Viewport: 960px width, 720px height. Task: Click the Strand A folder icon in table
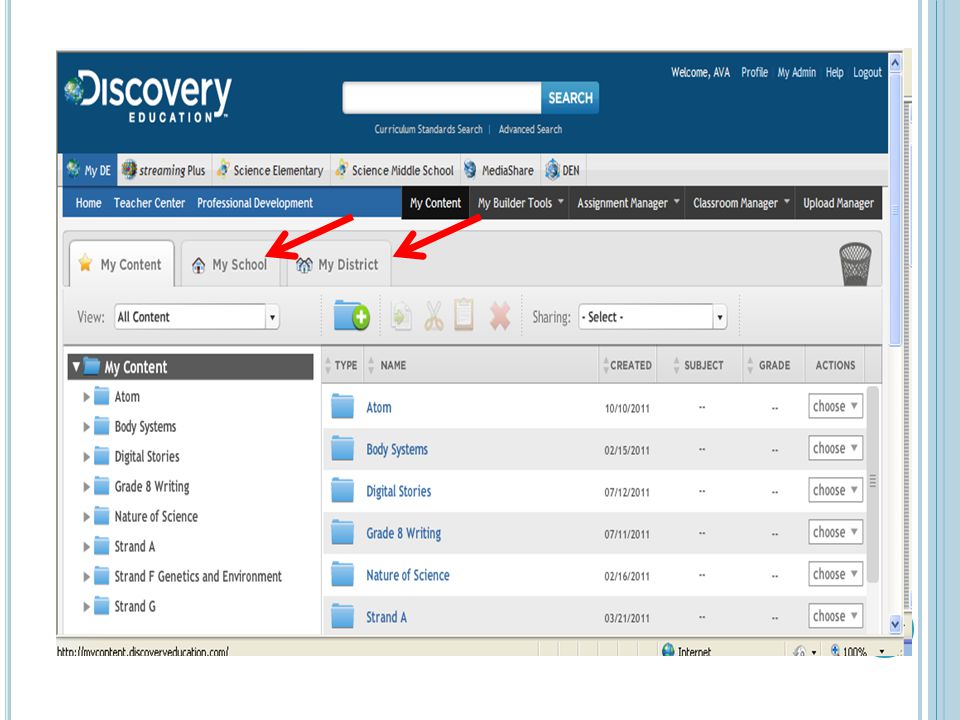[x=342, y=617]
